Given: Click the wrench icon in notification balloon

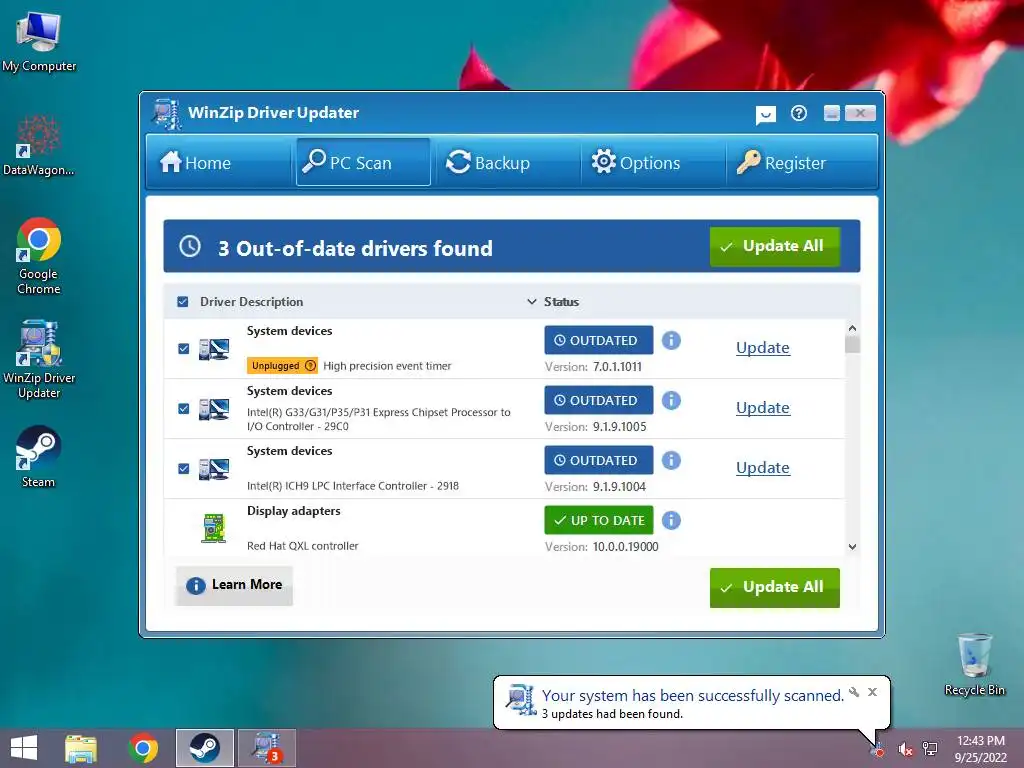Looking at the screenshot, I should 854,692.
